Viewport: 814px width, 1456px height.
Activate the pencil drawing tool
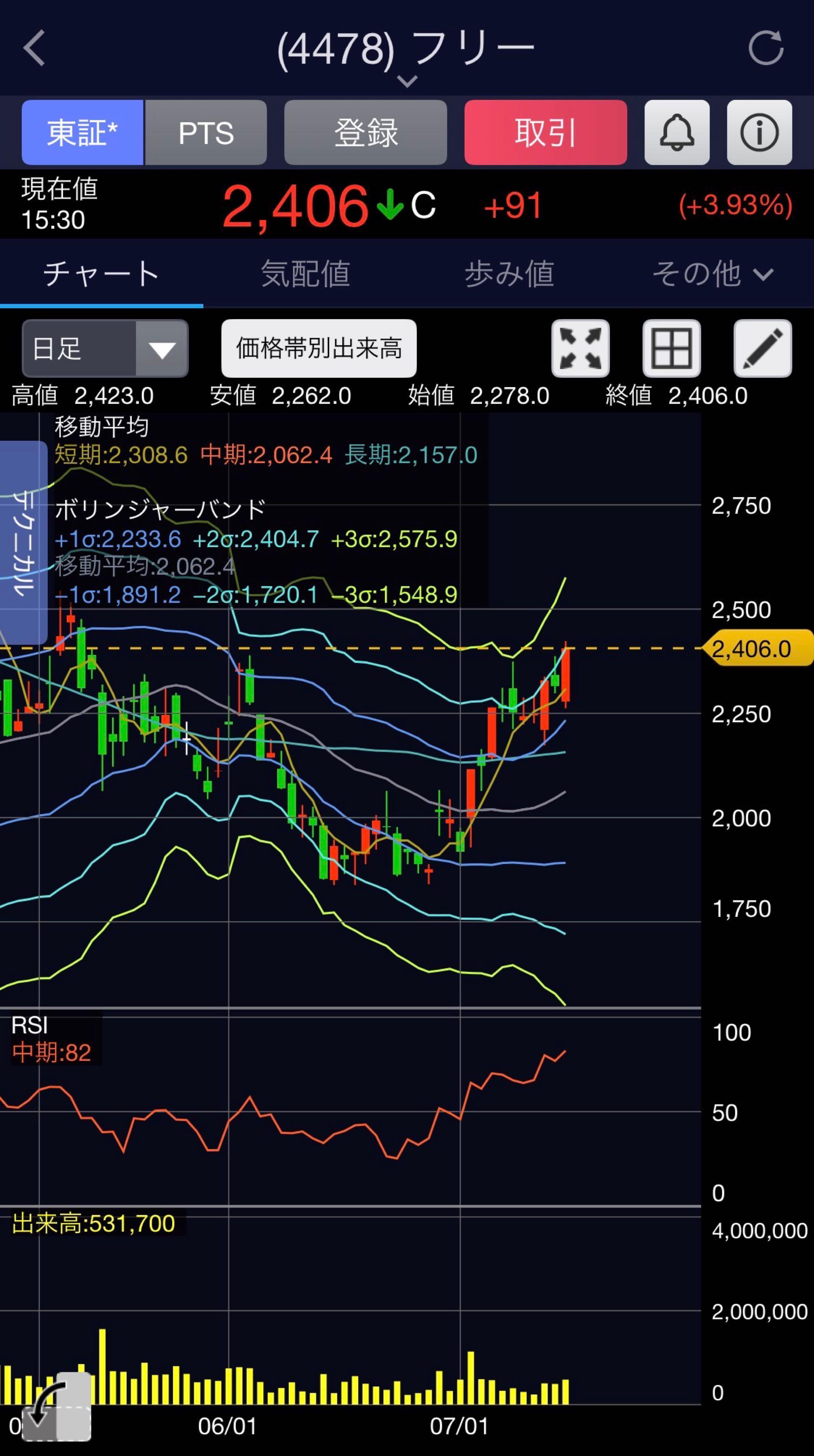click(x=763, y=348)
